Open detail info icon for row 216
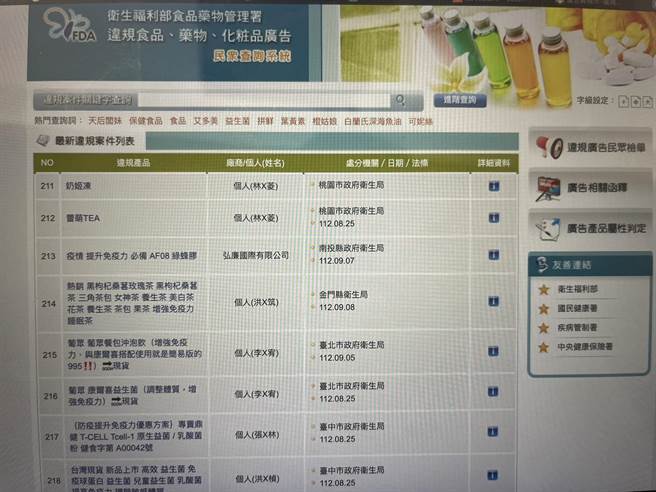 point(493,392)
